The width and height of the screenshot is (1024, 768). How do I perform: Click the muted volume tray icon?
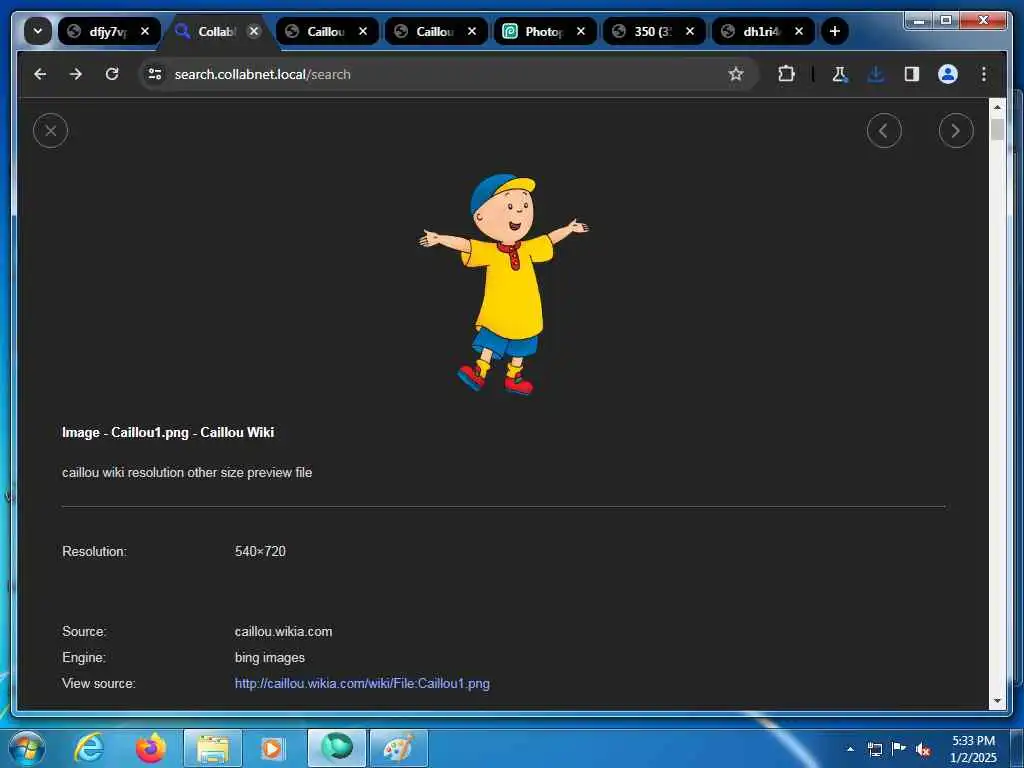(923, 750)
